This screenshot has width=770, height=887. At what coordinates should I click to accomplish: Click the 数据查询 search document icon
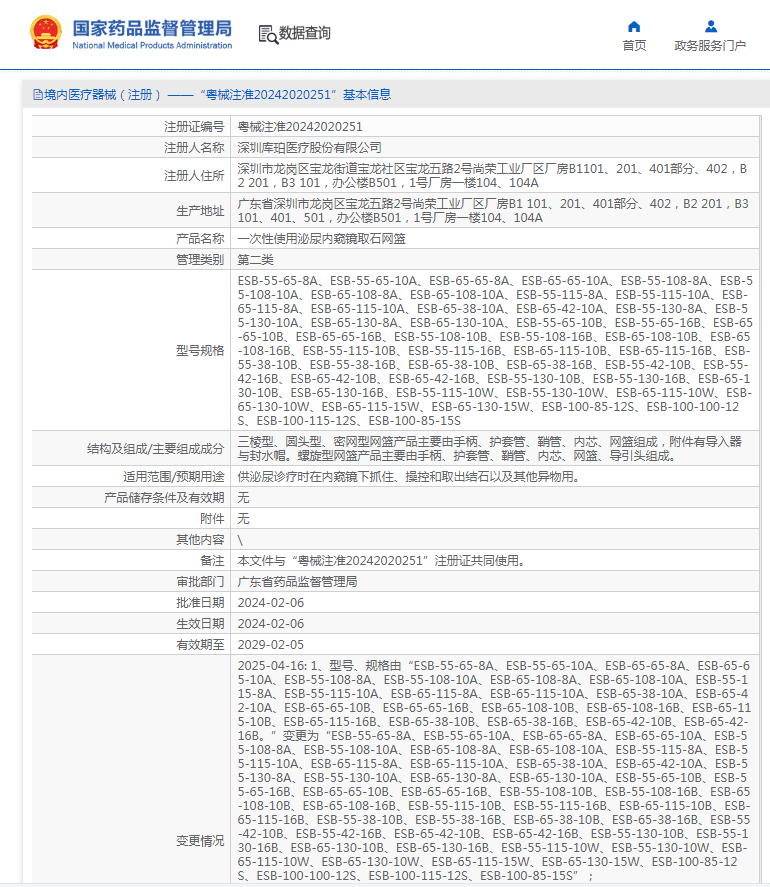point(268,35)
